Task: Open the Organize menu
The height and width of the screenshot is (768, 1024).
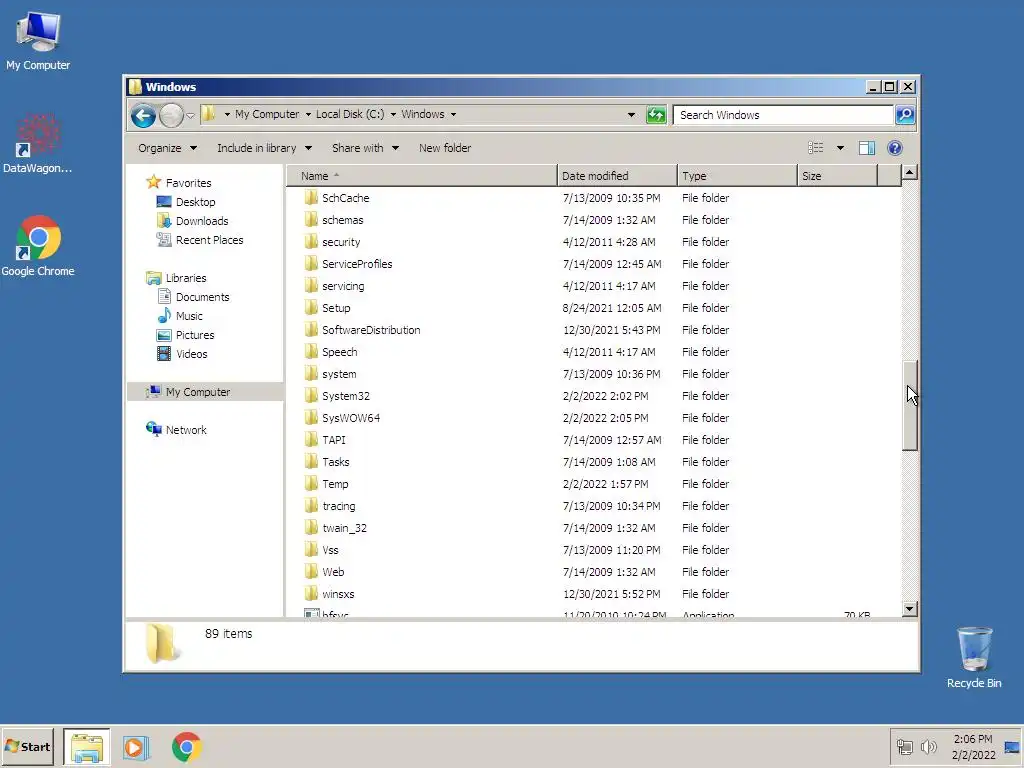Action: 167,148
